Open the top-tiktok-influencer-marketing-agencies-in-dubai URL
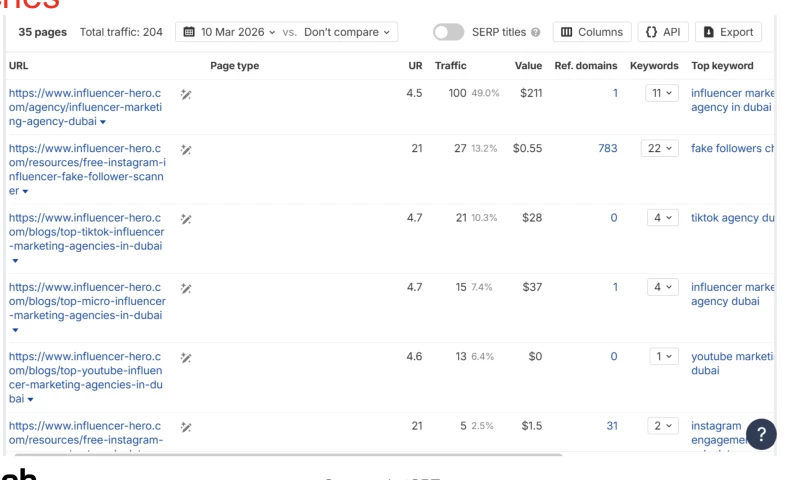Image resolution: width=800 pixels, height=480 pixels. (86, 232)
